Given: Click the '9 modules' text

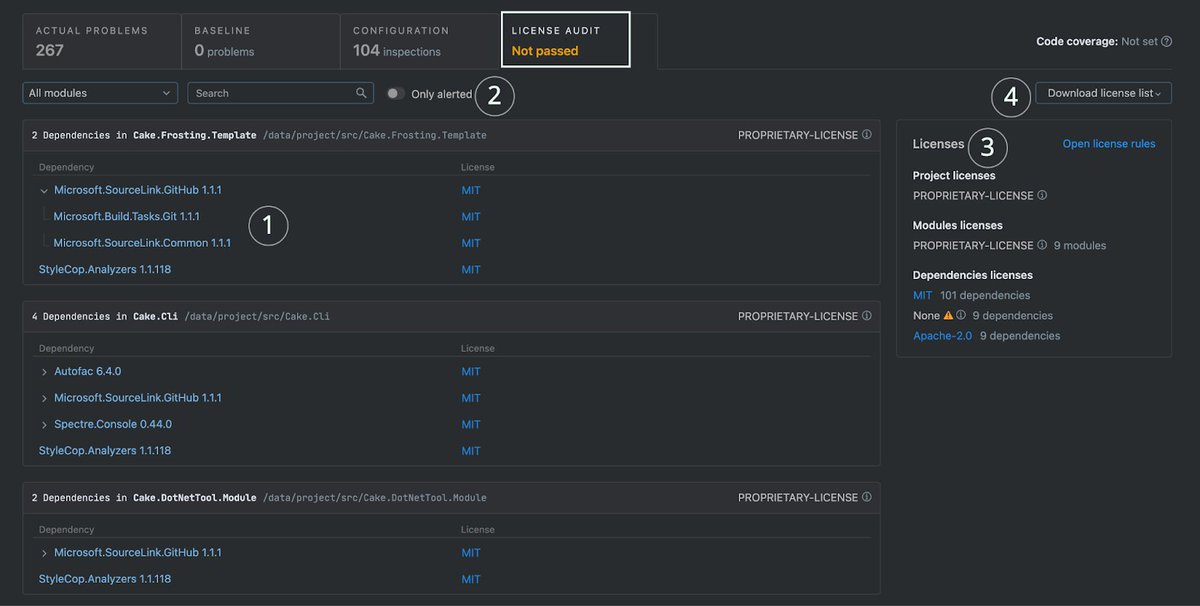Looking at the screenshot, I should (x=1080, y=245).
